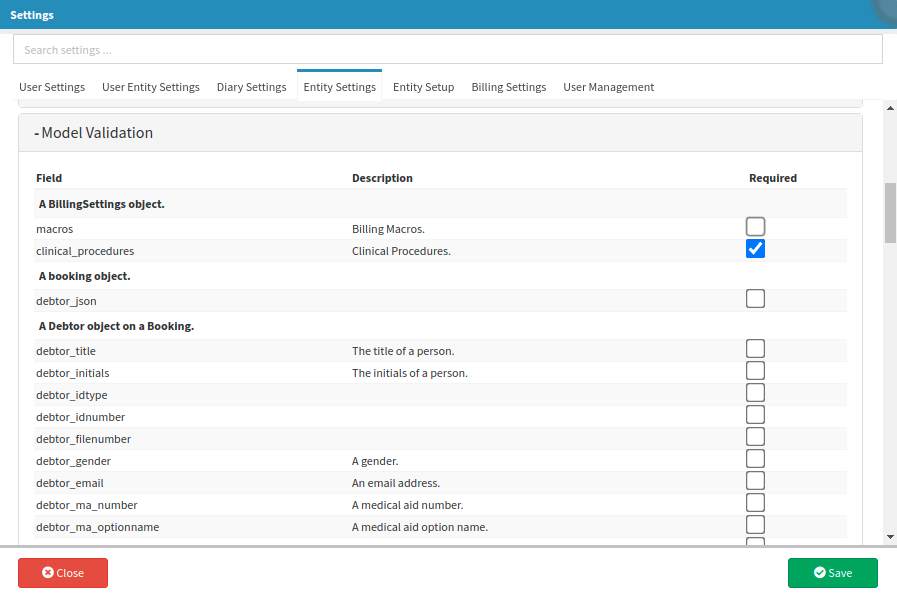897x596 pixels.
Task: Click the scrollbar down arrow
Action: click(x=890, y=536)
